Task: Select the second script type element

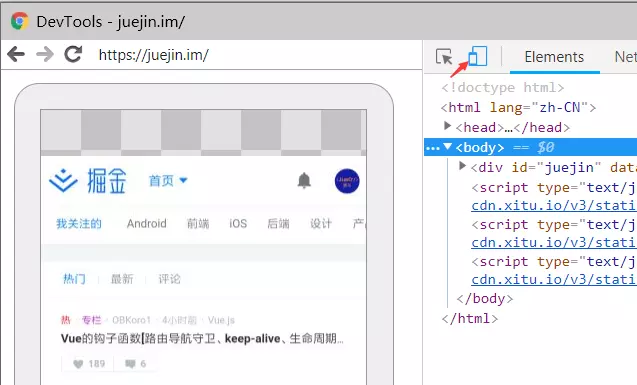Action: coord(554,225)
